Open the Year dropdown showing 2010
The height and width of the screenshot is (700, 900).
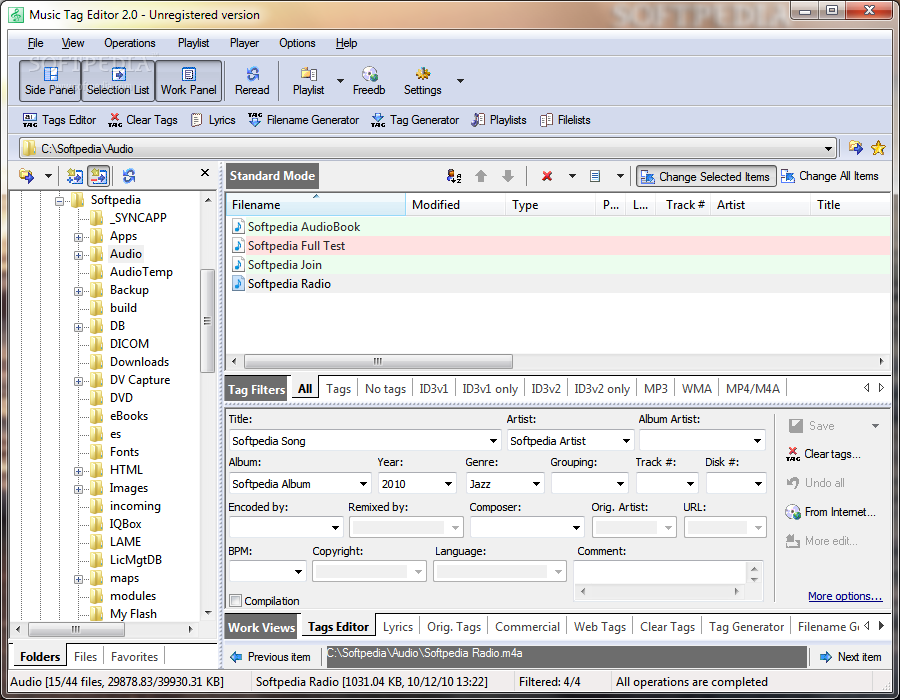(x=448, y=484)
